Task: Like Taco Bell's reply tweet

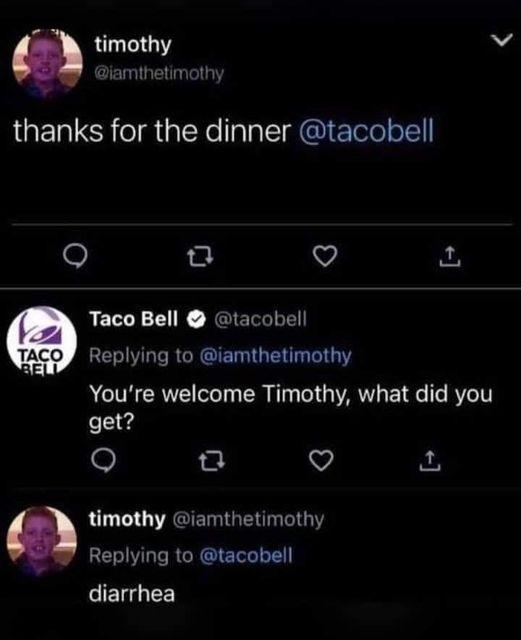Action: (x=321, y=460)
